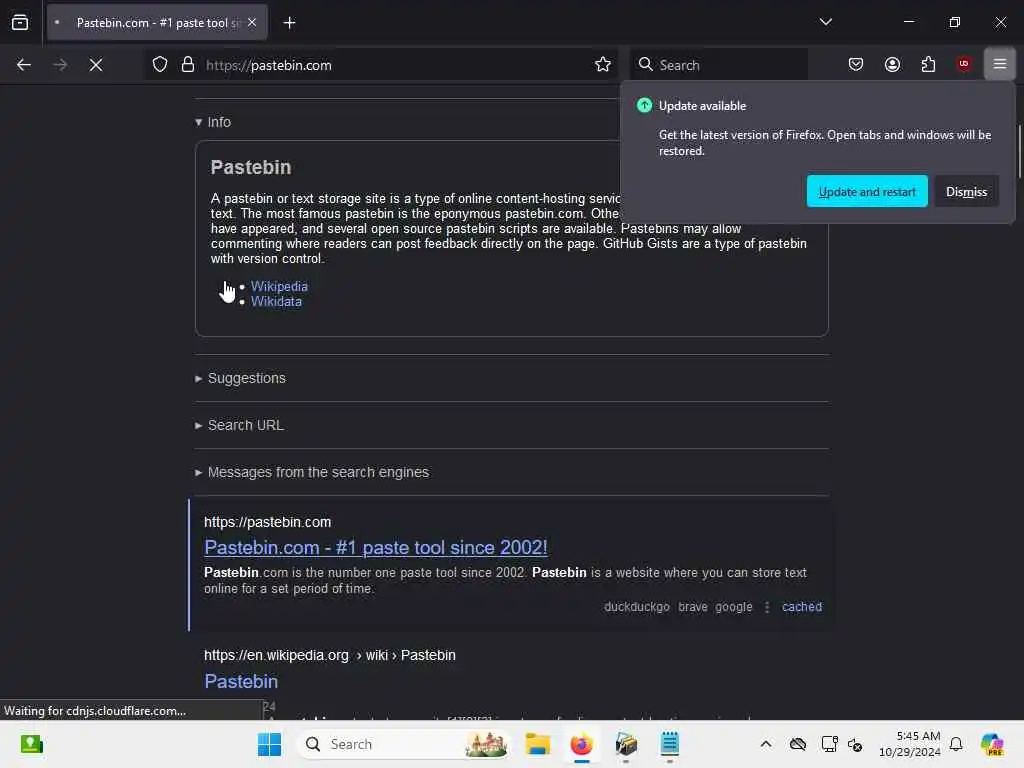Image resolution: width=1024 pixels, height=768 pixels.
Task: Open the Extensions puzzle icon
Action: (x=928, y=65)
